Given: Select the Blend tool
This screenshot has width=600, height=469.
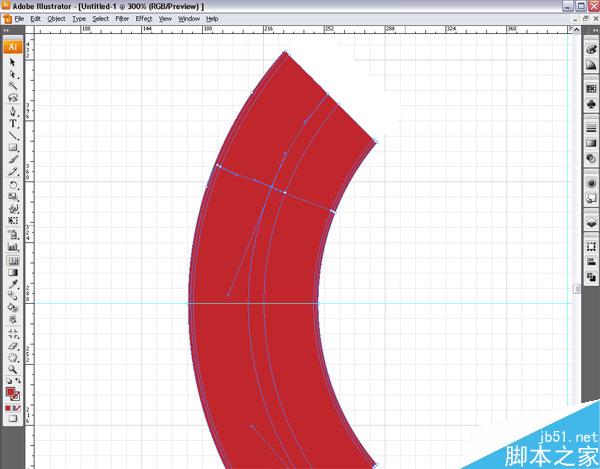Looking at the screenshot, I should (x=13, y=296).
